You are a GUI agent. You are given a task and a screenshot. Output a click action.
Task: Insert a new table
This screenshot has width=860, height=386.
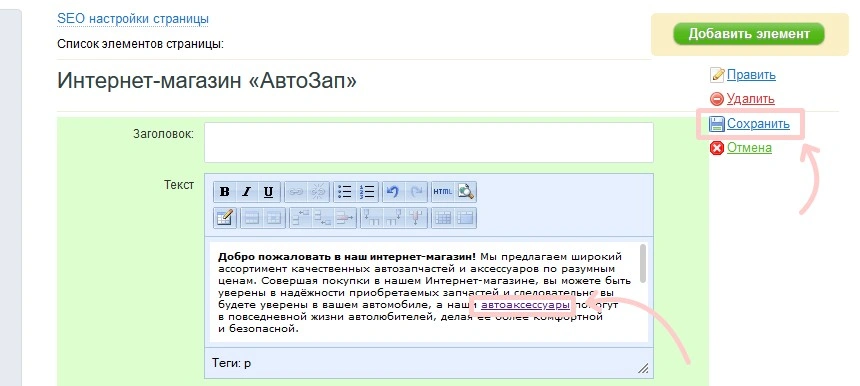click(x=224, y=218)
